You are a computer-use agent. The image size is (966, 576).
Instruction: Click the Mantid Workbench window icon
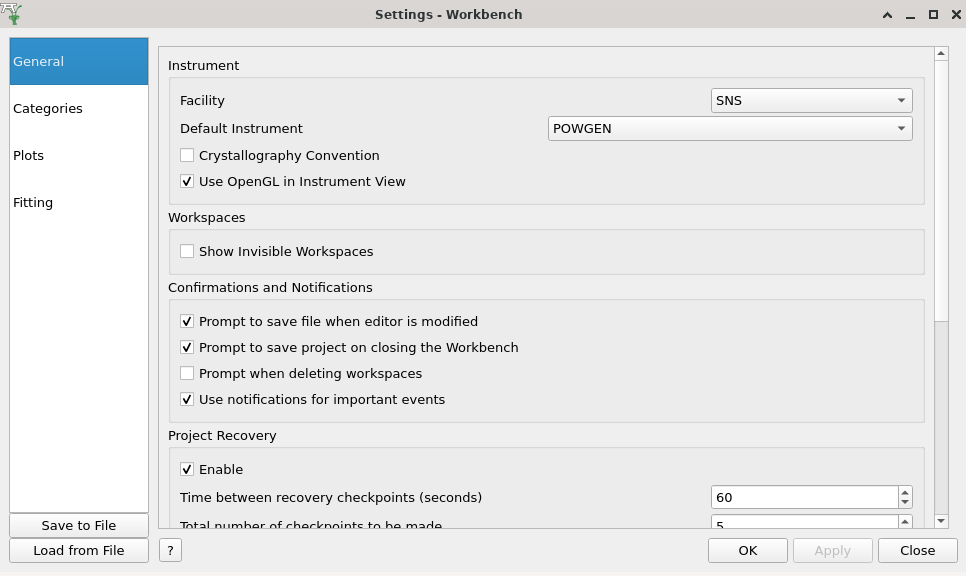[x=11, y=14]
